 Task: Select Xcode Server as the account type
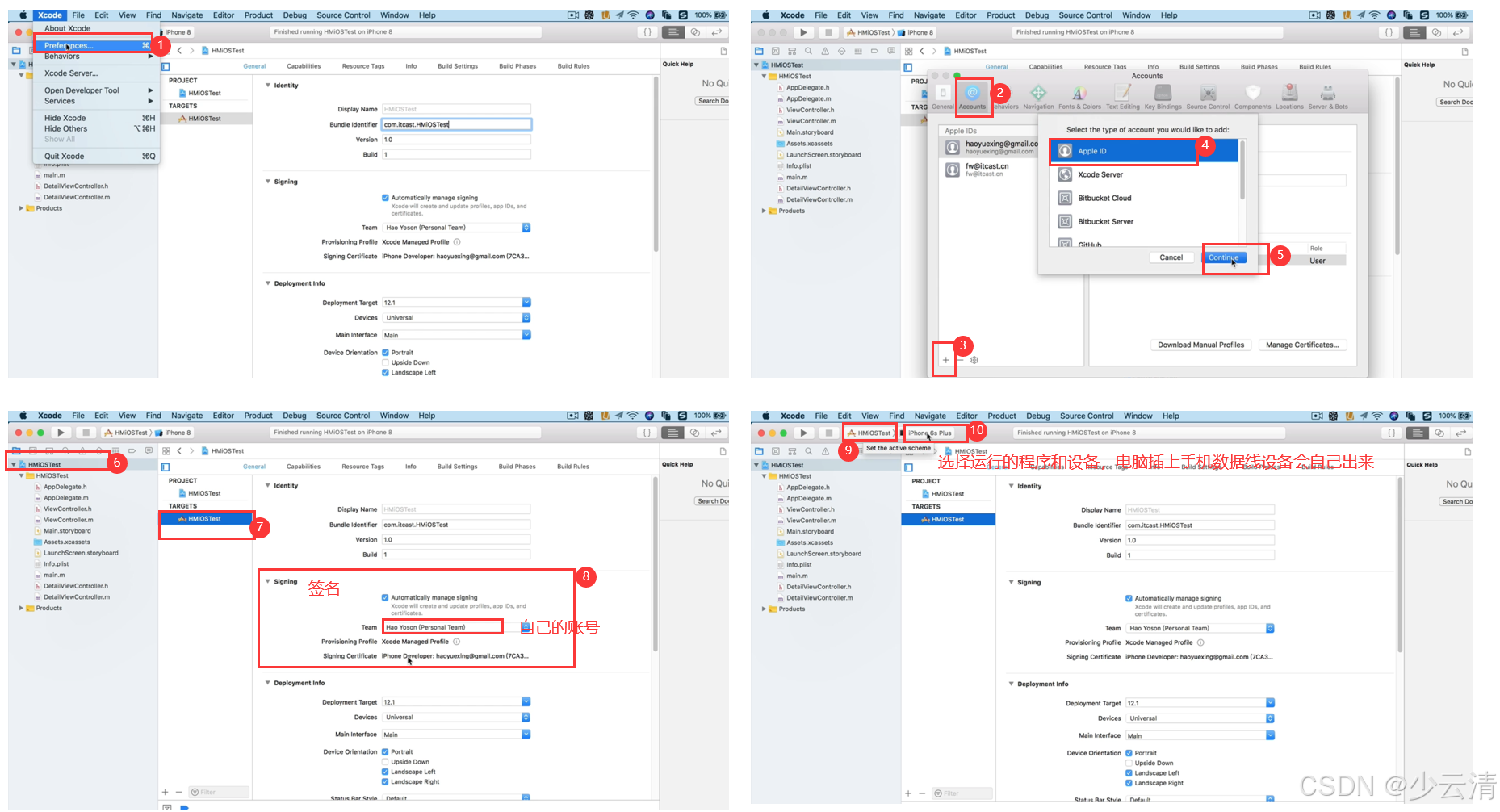[x=1143, y=174]
